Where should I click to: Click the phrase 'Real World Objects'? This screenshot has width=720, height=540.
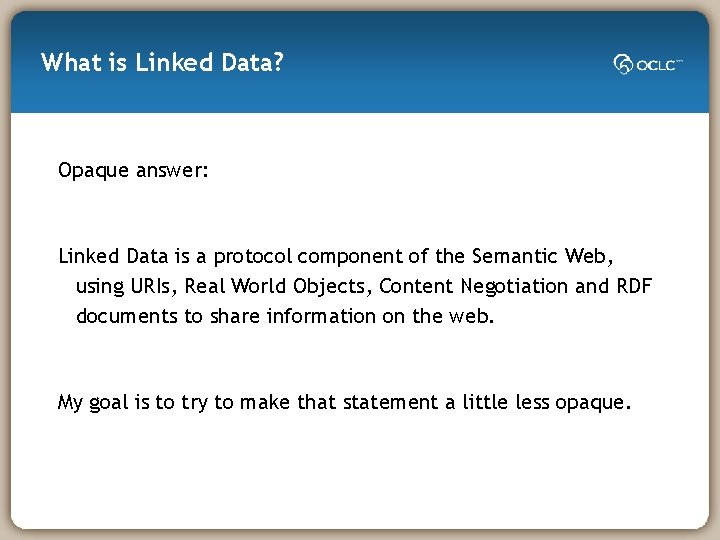(x=274, y=286)
